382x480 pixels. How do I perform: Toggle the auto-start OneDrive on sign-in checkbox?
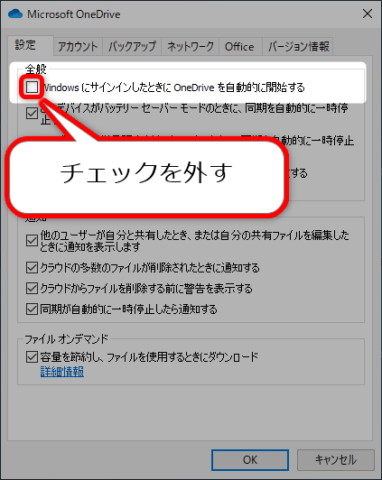click(32, 87)
